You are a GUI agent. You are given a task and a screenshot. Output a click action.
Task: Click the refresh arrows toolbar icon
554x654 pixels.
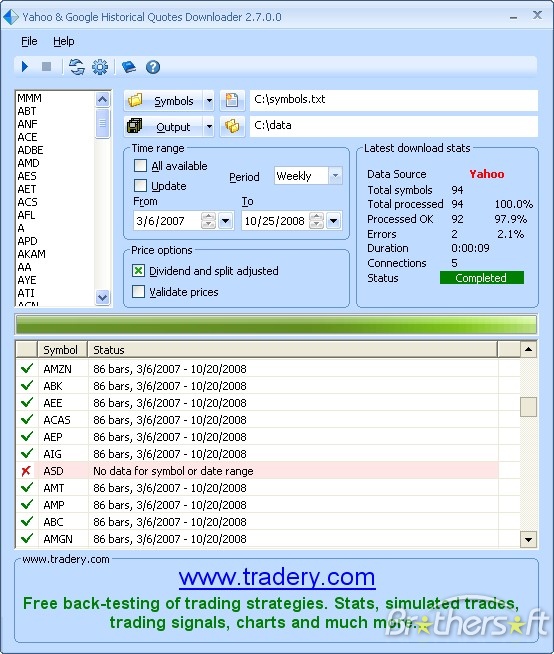(x=77, y=67)
